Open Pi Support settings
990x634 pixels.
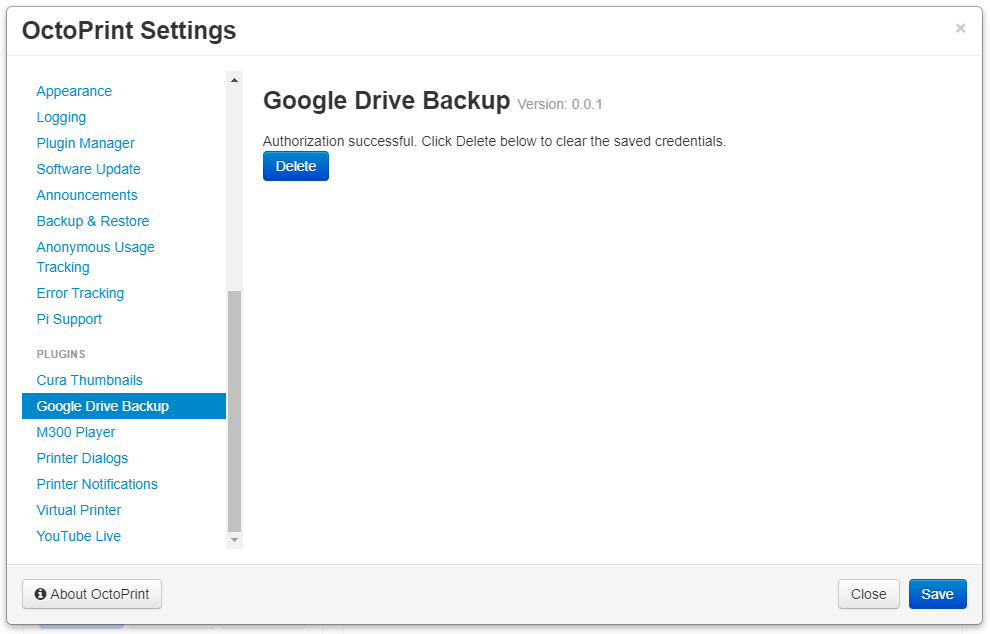pyautogui.click(x=69, y=319)
